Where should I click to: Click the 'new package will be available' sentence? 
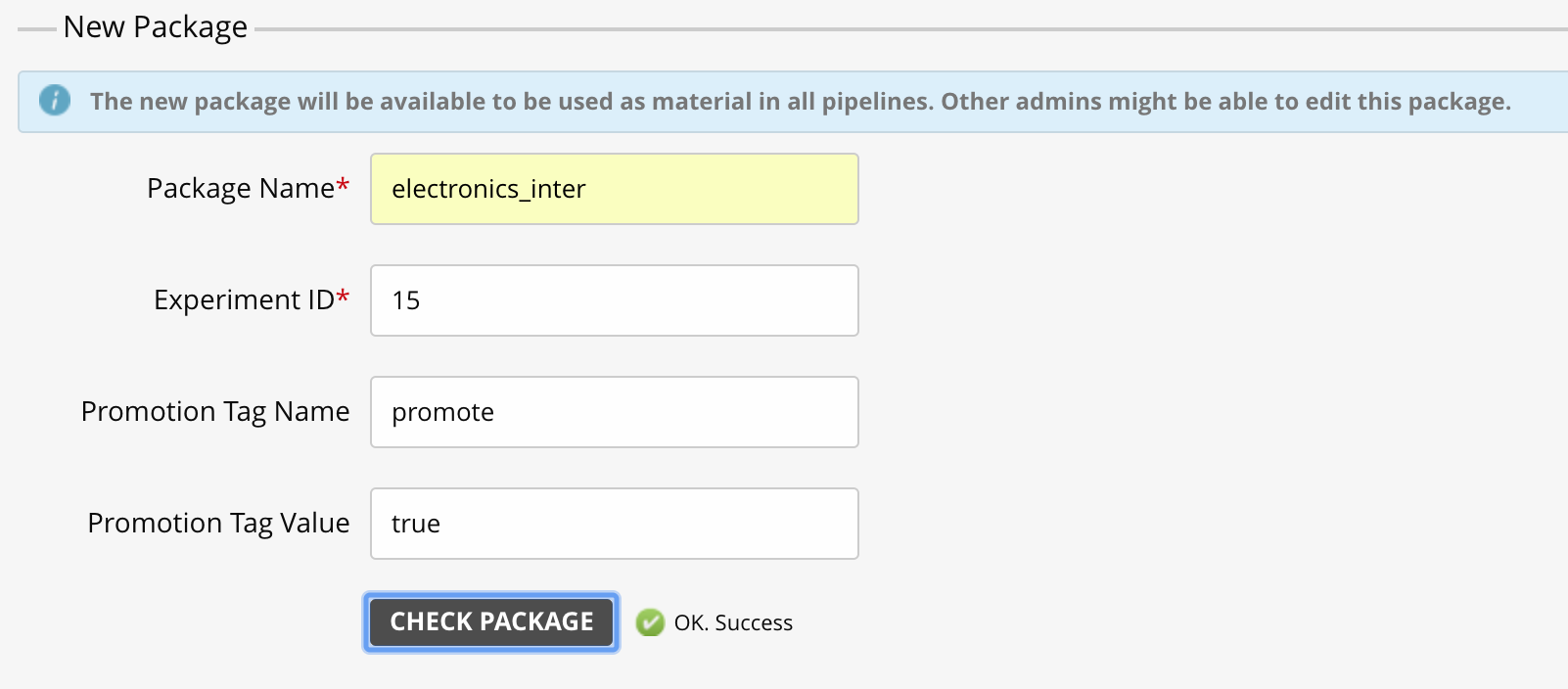click(509, 102)
